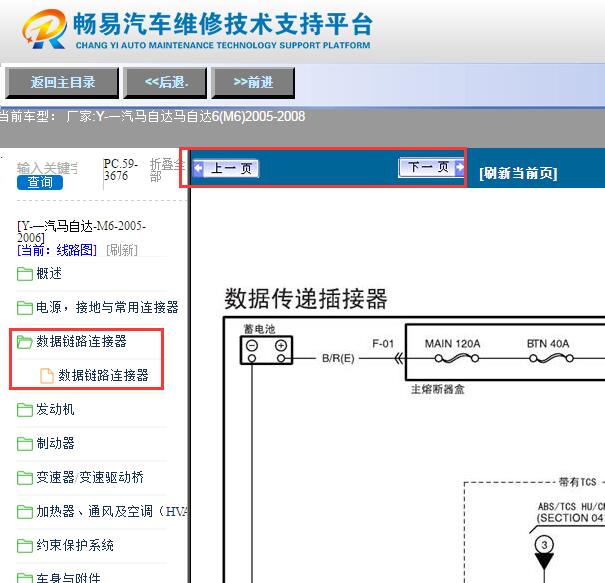Return to main directory with 返回主目录 button

point(62,83)
